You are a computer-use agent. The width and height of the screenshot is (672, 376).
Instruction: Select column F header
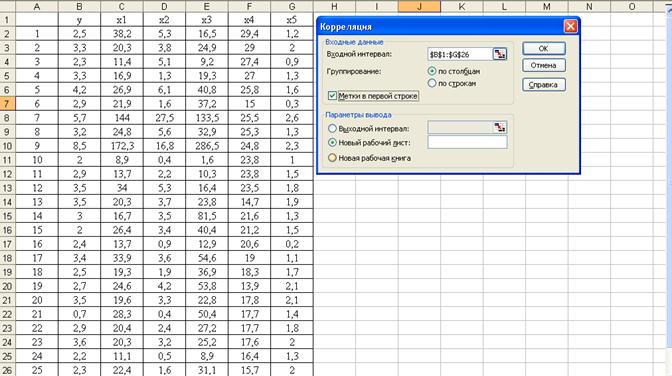pyautogui.click(x=249, y=6)
